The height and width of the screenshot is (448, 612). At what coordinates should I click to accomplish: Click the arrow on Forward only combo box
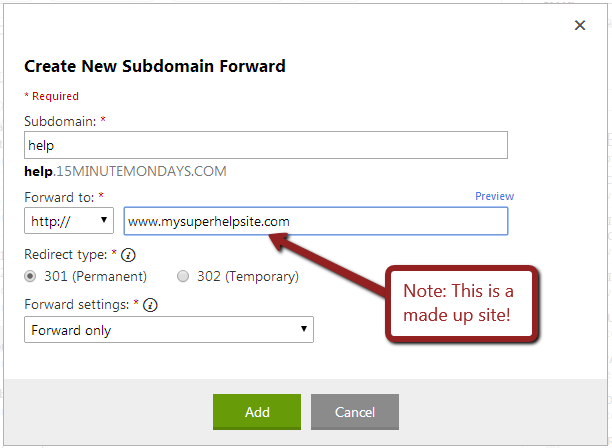304,329
